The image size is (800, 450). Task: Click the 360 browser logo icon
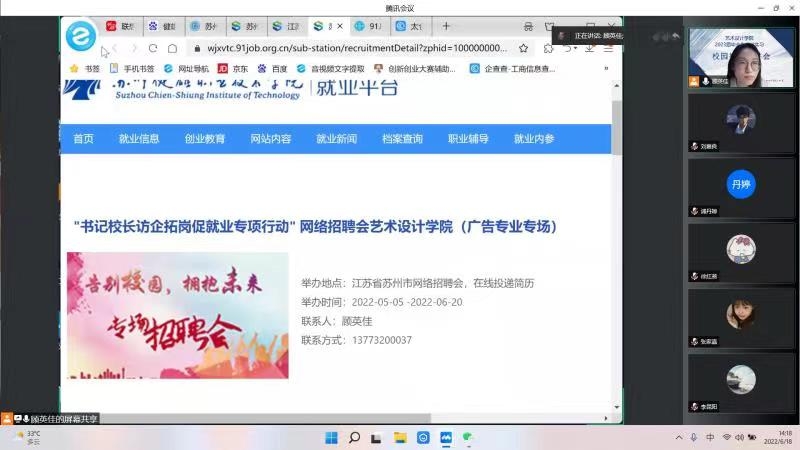(x=82, y=36)
